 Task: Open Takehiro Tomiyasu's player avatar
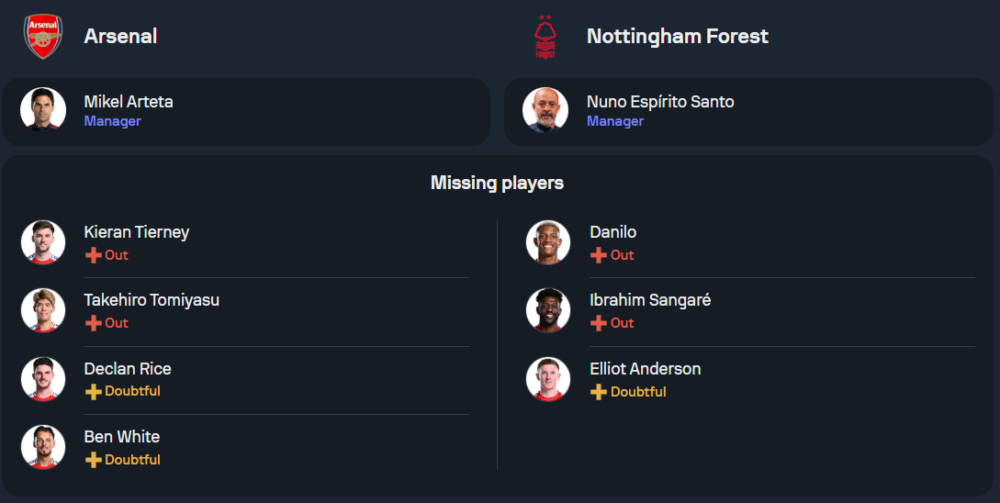[43, 310]
